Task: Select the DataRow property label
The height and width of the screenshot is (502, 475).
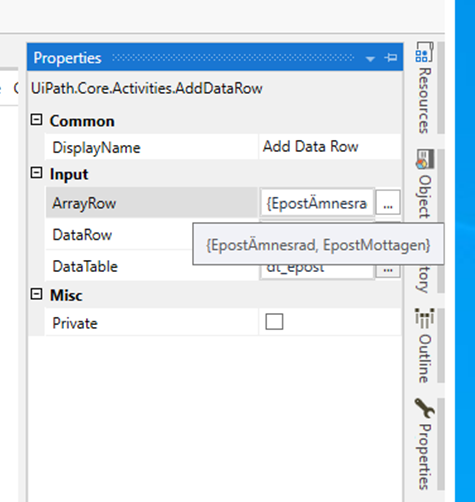Action: (82, 235)
